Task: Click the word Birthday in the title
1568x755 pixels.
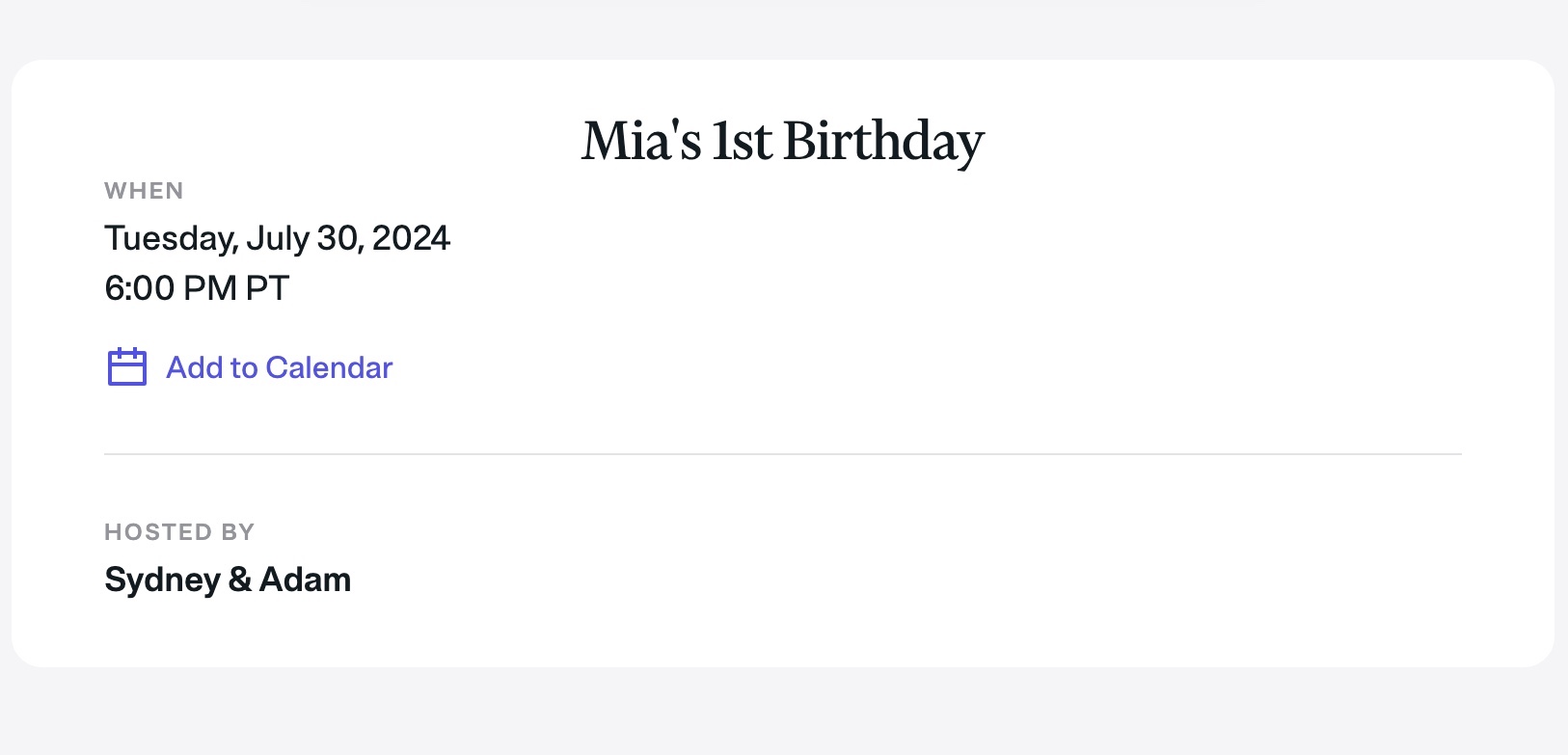Action: 883,141
